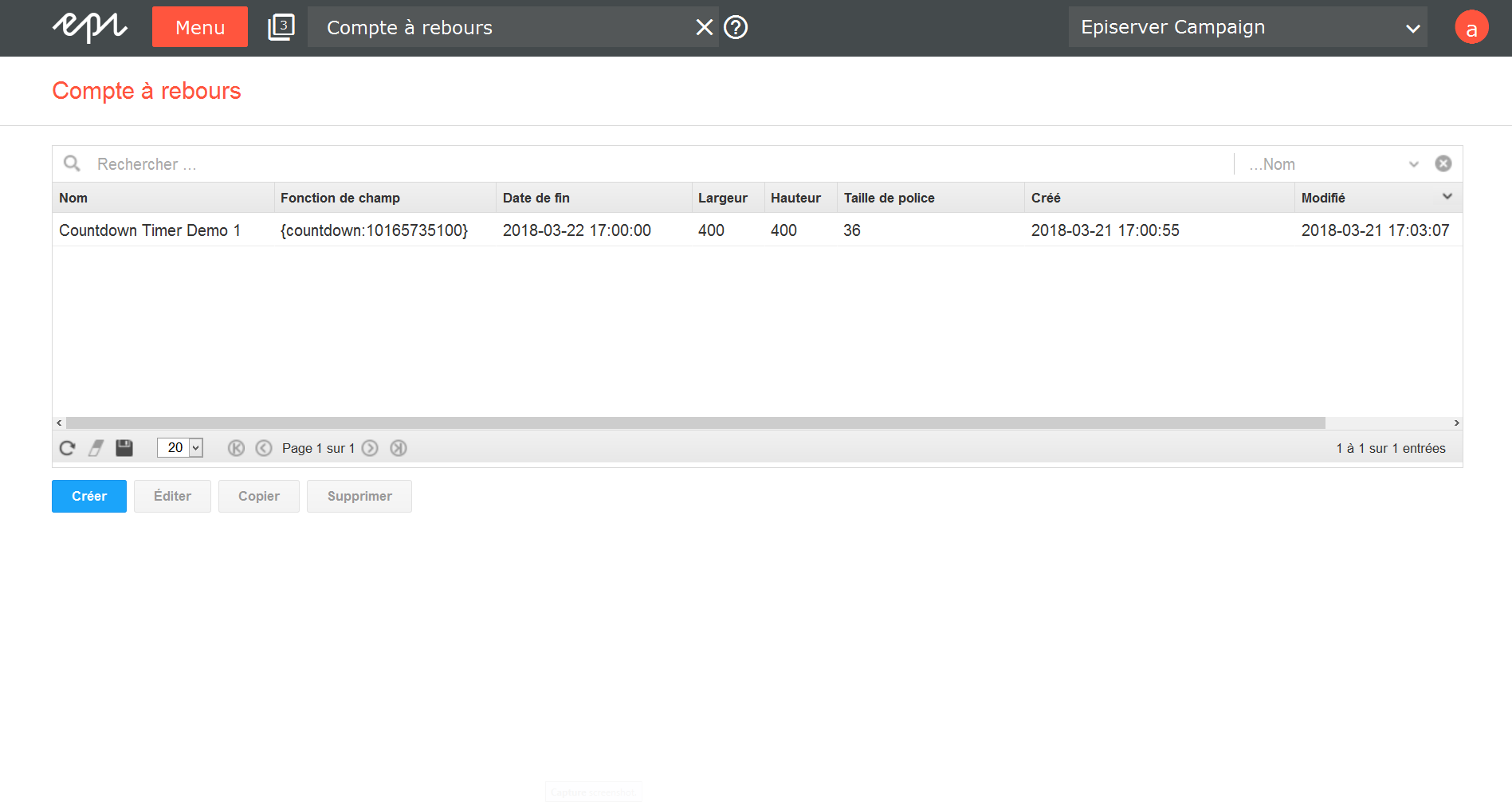Click the Episerver logo

click(x=90, y=27)
